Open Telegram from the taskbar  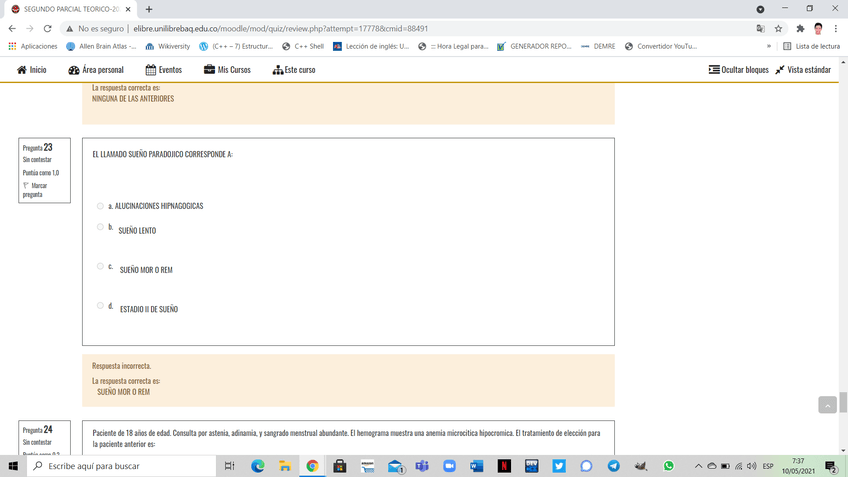[613, 466]
